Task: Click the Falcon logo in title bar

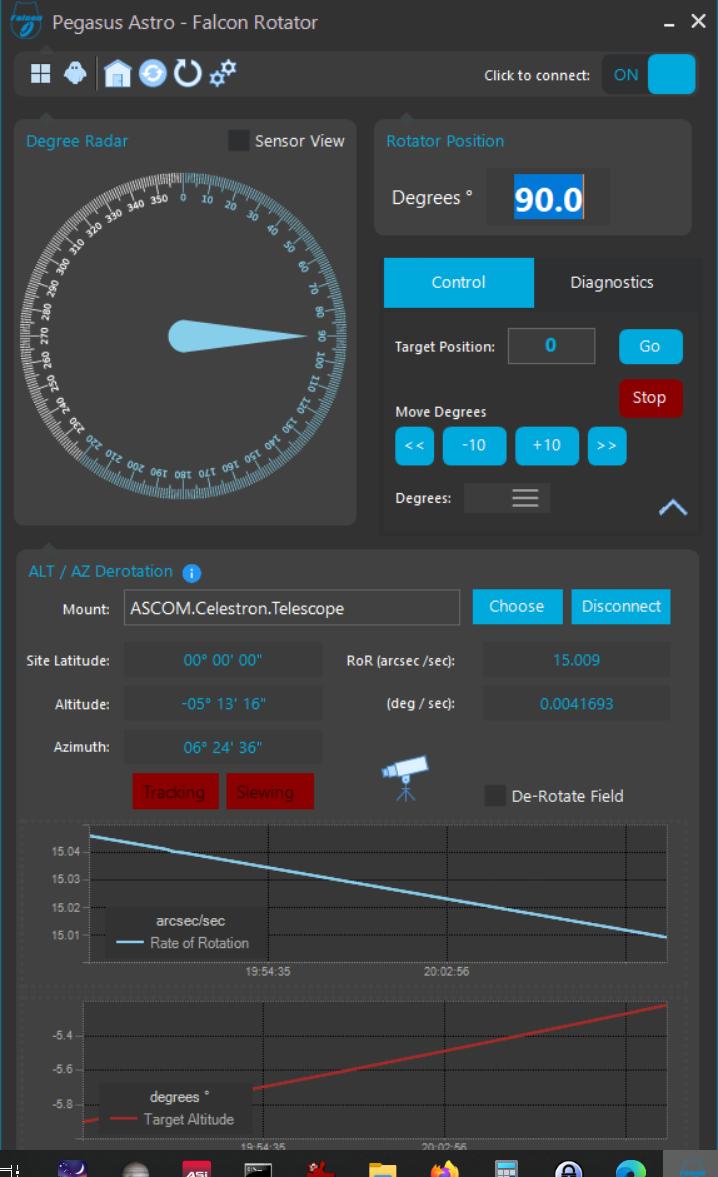Action: click(x=26, y=23)
